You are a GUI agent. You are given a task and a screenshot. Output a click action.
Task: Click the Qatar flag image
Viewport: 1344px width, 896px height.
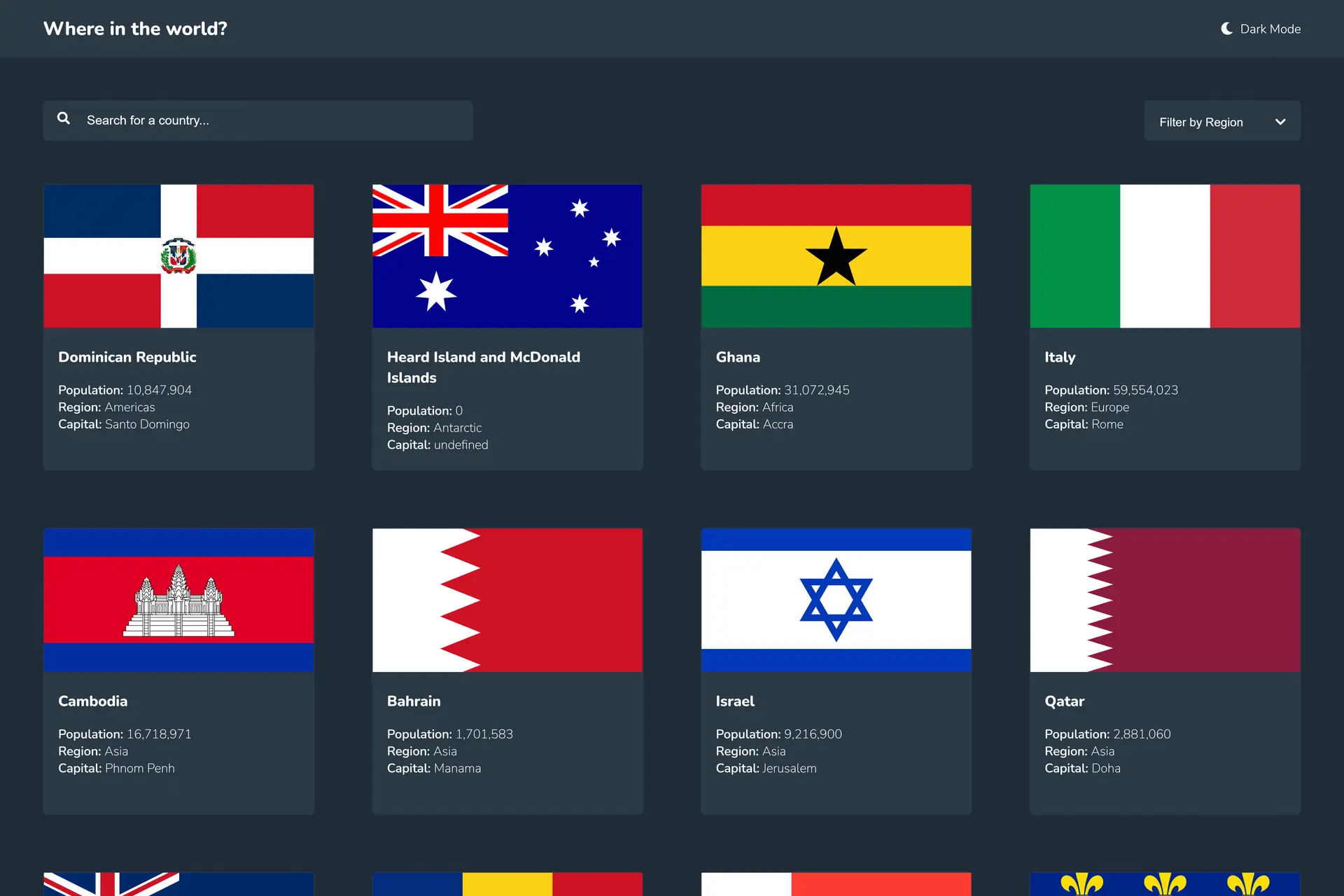[x=1165, y=600]
